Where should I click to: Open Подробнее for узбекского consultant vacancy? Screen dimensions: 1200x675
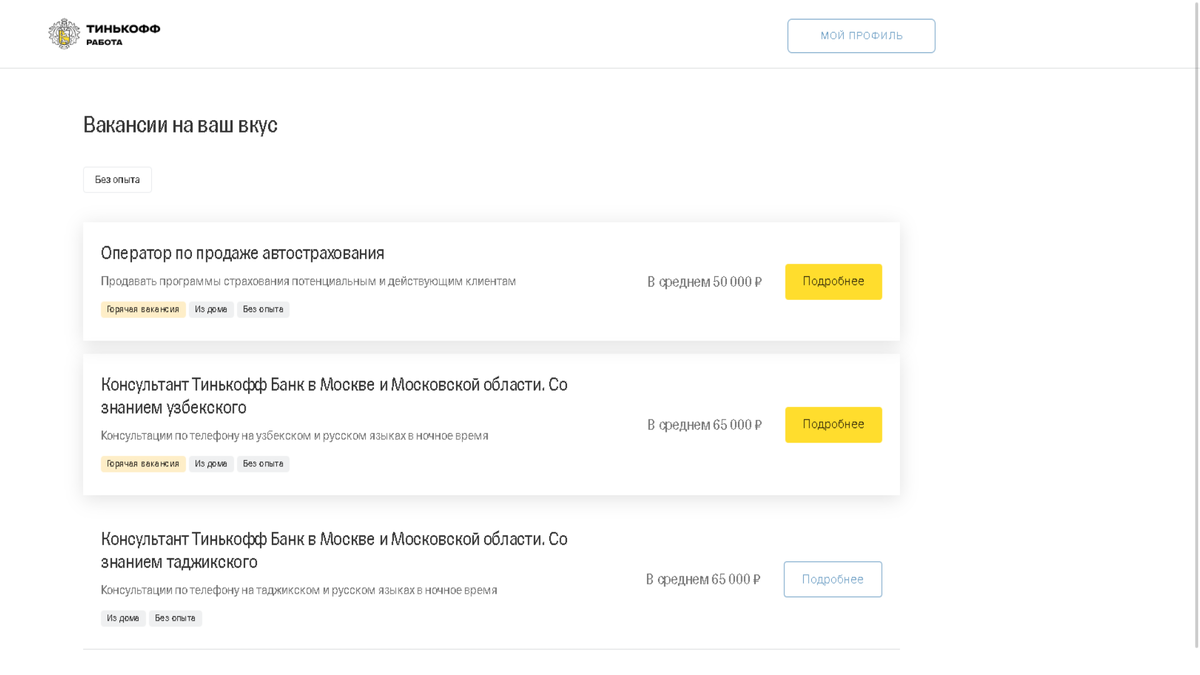pyautogui.click(x=833, y=425)
